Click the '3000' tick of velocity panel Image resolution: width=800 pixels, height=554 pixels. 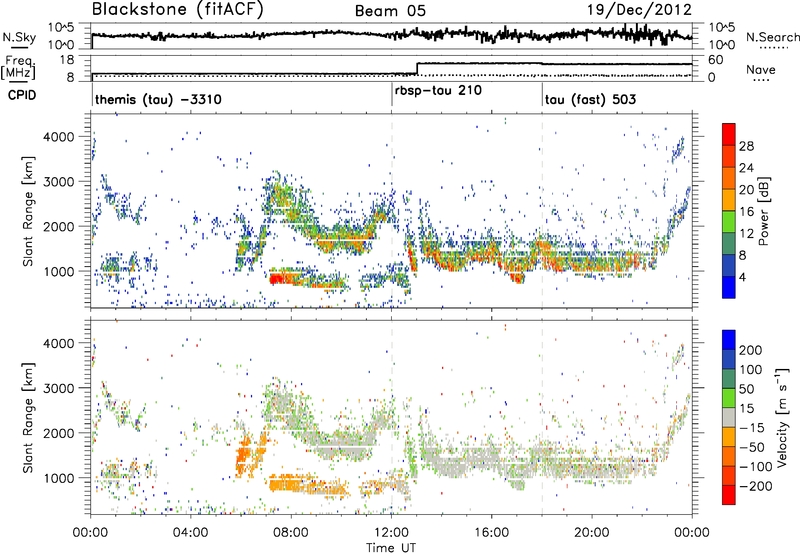[58, 388]
